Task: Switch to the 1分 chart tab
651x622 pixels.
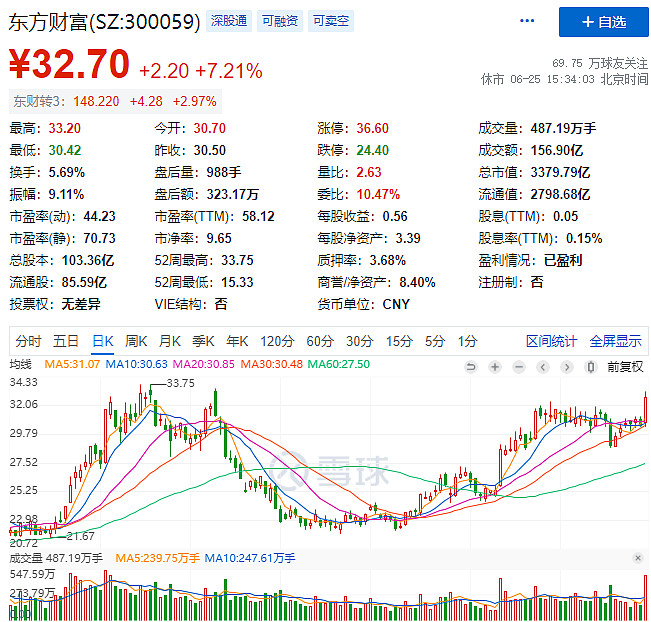Action: [467, 341]
